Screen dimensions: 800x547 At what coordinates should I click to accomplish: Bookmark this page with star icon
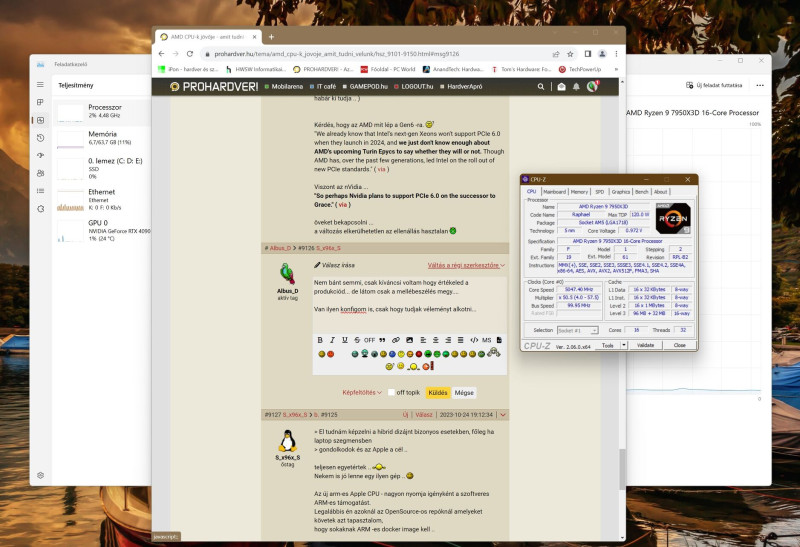(x=570, y=54)
